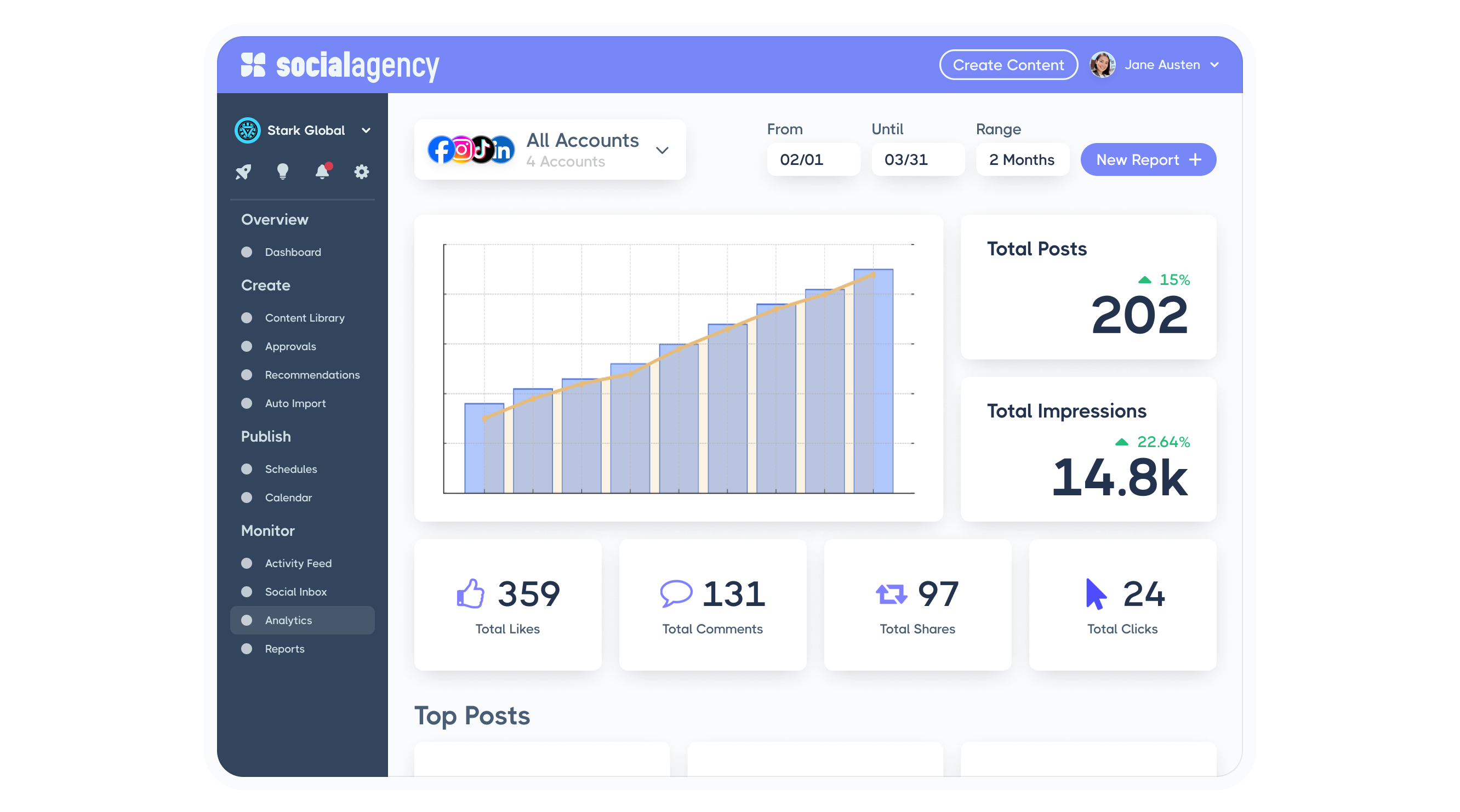Select the Approvals radio bullet
This screenshot has width=1460, height=812.
247,346
